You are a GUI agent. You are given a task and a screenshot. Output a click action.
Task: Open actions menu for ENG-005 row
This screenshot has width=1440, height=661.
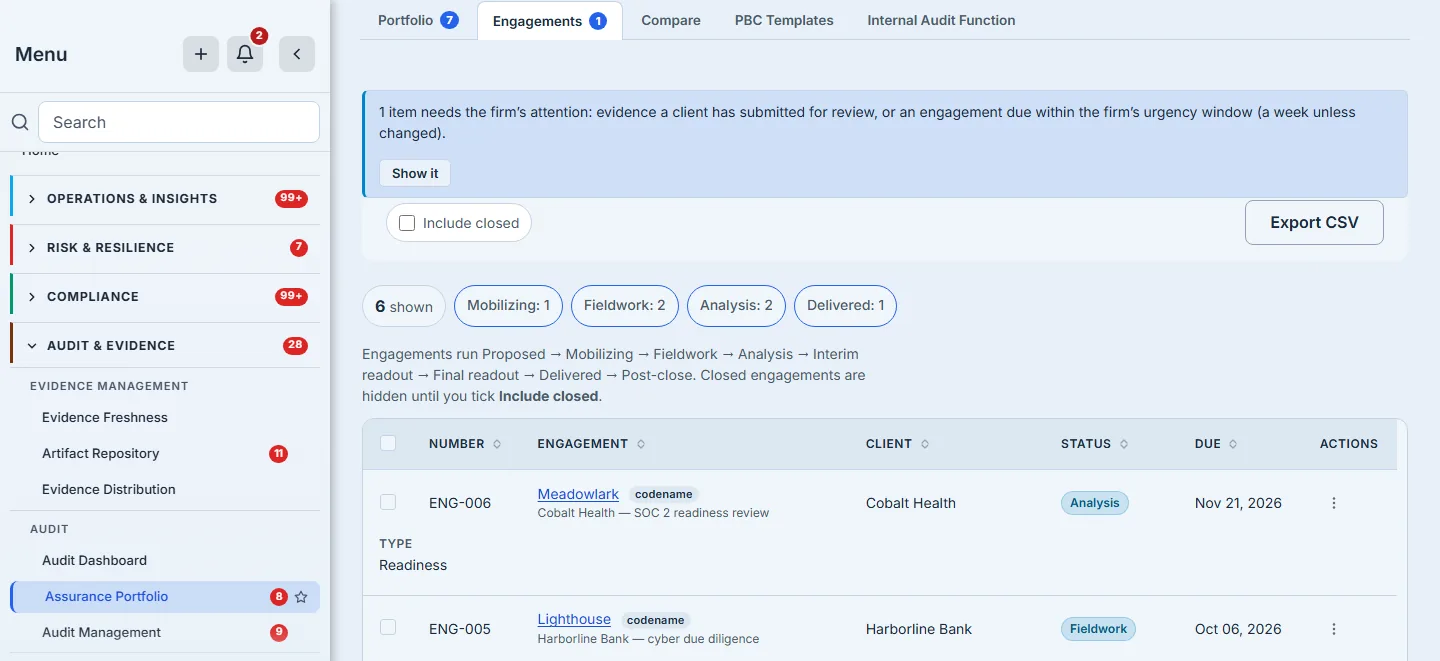(1334, 629)
